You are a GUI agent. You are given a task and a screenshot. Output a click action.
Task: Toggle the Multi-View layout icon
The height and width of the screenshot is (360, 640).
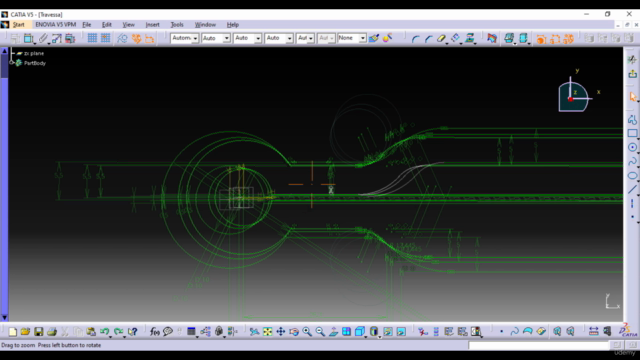click(x=347, y=331)
